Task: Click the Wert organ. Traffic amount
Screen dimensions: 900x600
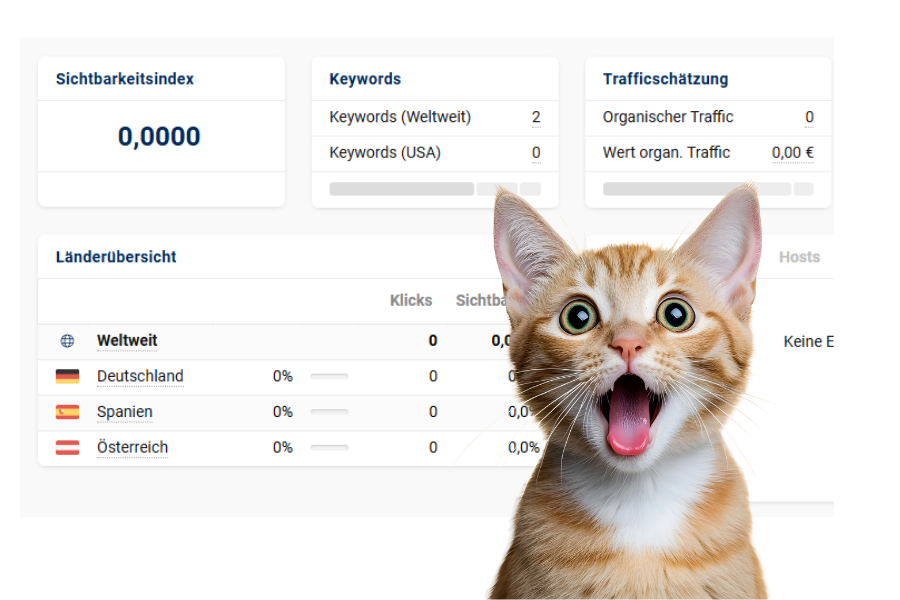Action: coord(792,153)
